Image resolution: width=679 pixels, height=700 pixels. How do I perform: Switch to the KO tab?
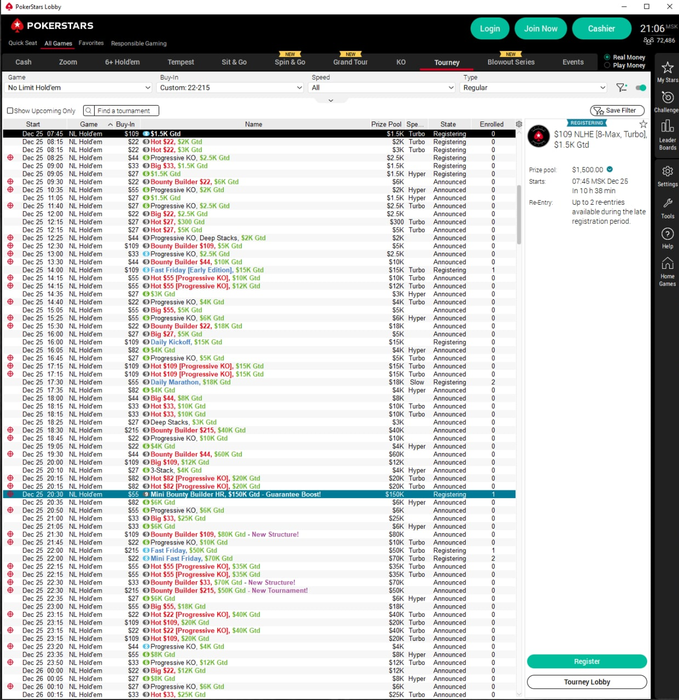tap(401, 62)
